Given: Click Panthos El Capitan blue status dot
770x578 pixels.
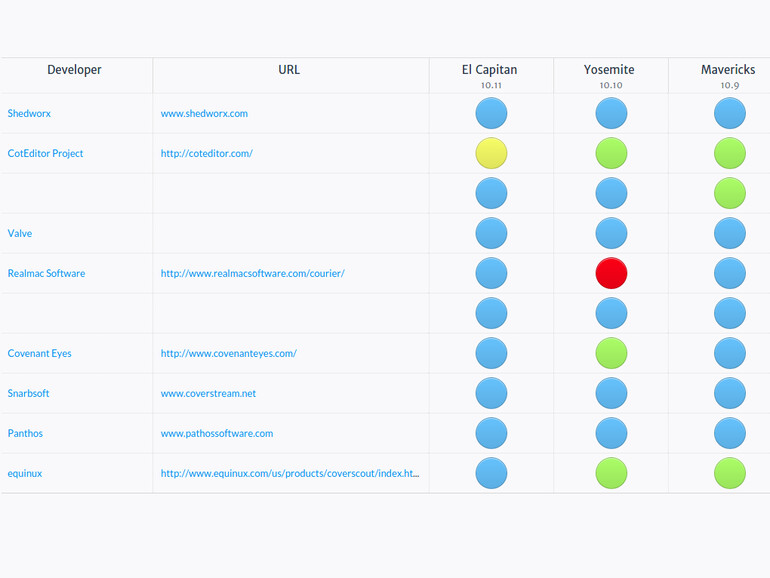Looking at the screenshot, I should (491, 434).
